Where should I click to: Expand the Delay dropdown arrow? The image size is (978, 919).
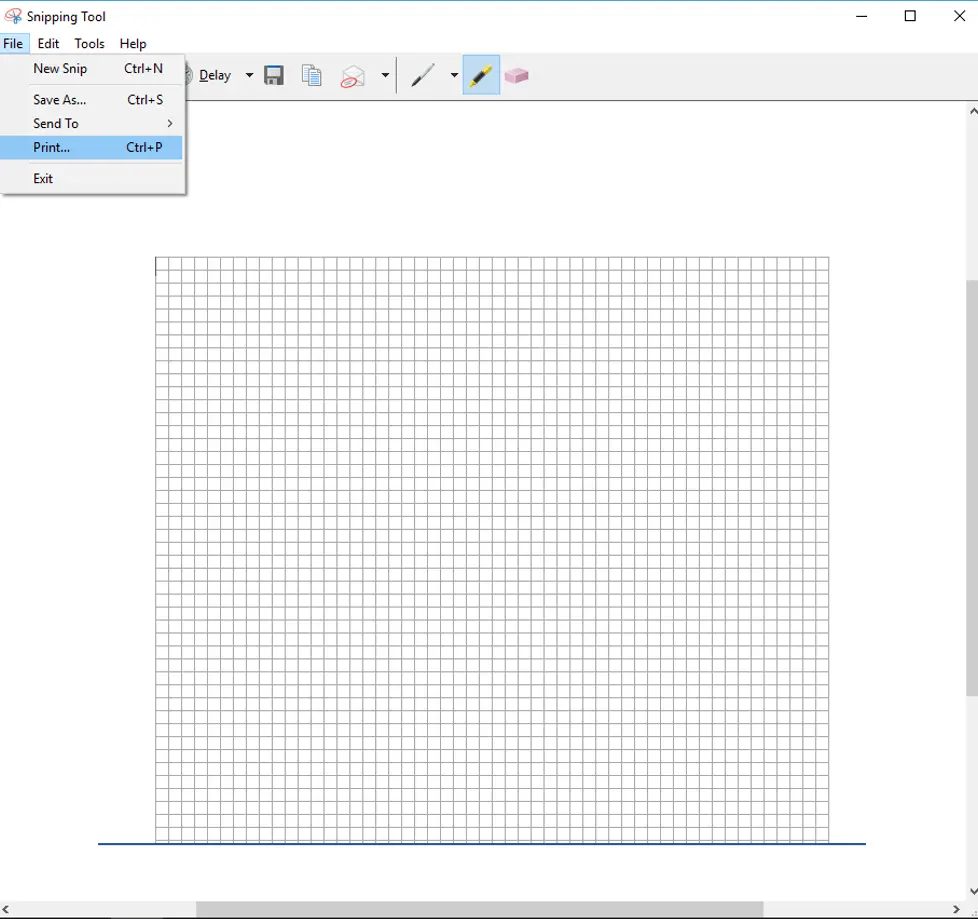tap(249, 75)
